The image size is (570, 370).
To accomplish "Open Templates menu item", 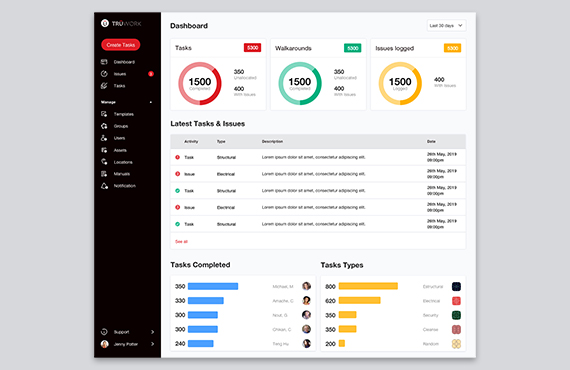I will (124, 114).
